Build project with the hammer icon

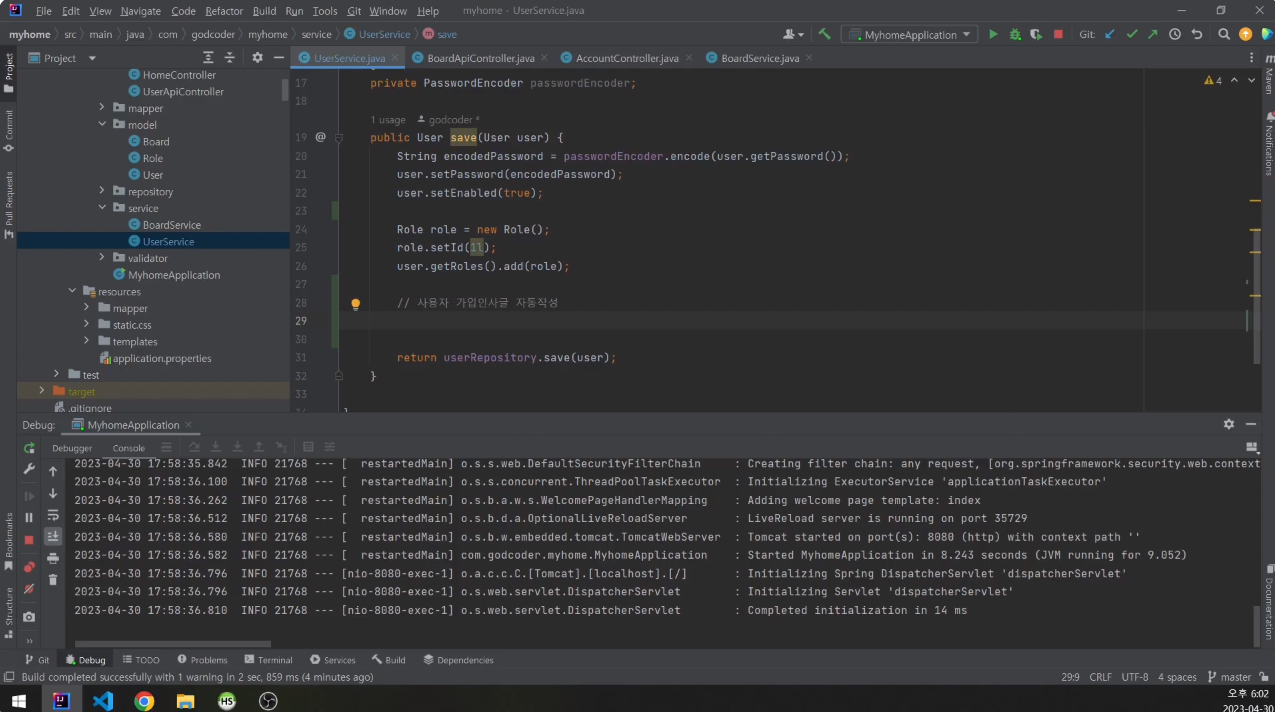(824, 34)
